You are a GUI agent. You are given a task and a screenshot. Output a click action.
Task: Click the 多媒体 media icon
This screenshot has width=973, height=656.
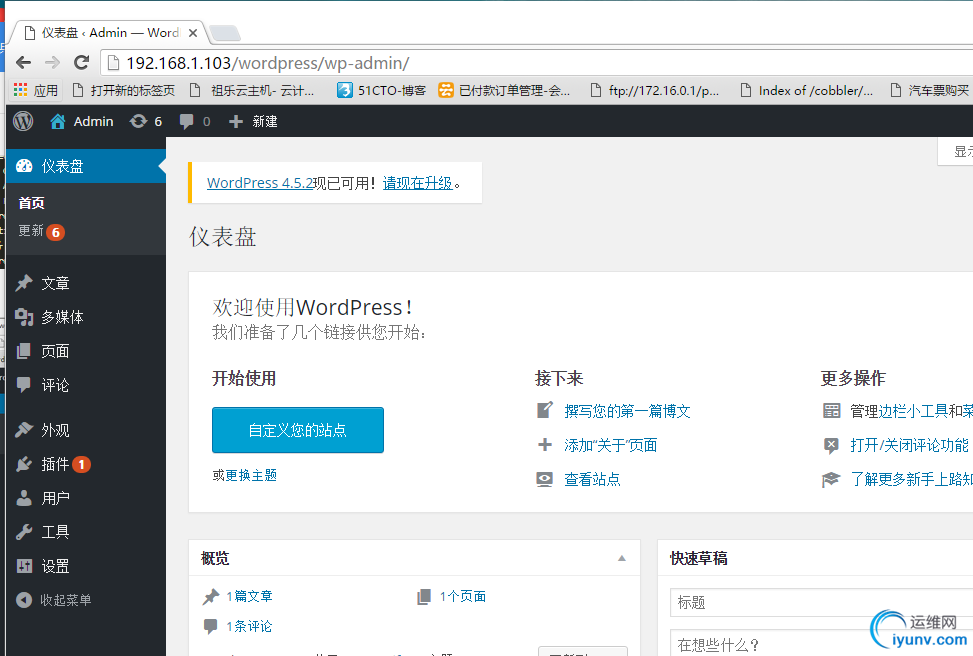[24, 317]
